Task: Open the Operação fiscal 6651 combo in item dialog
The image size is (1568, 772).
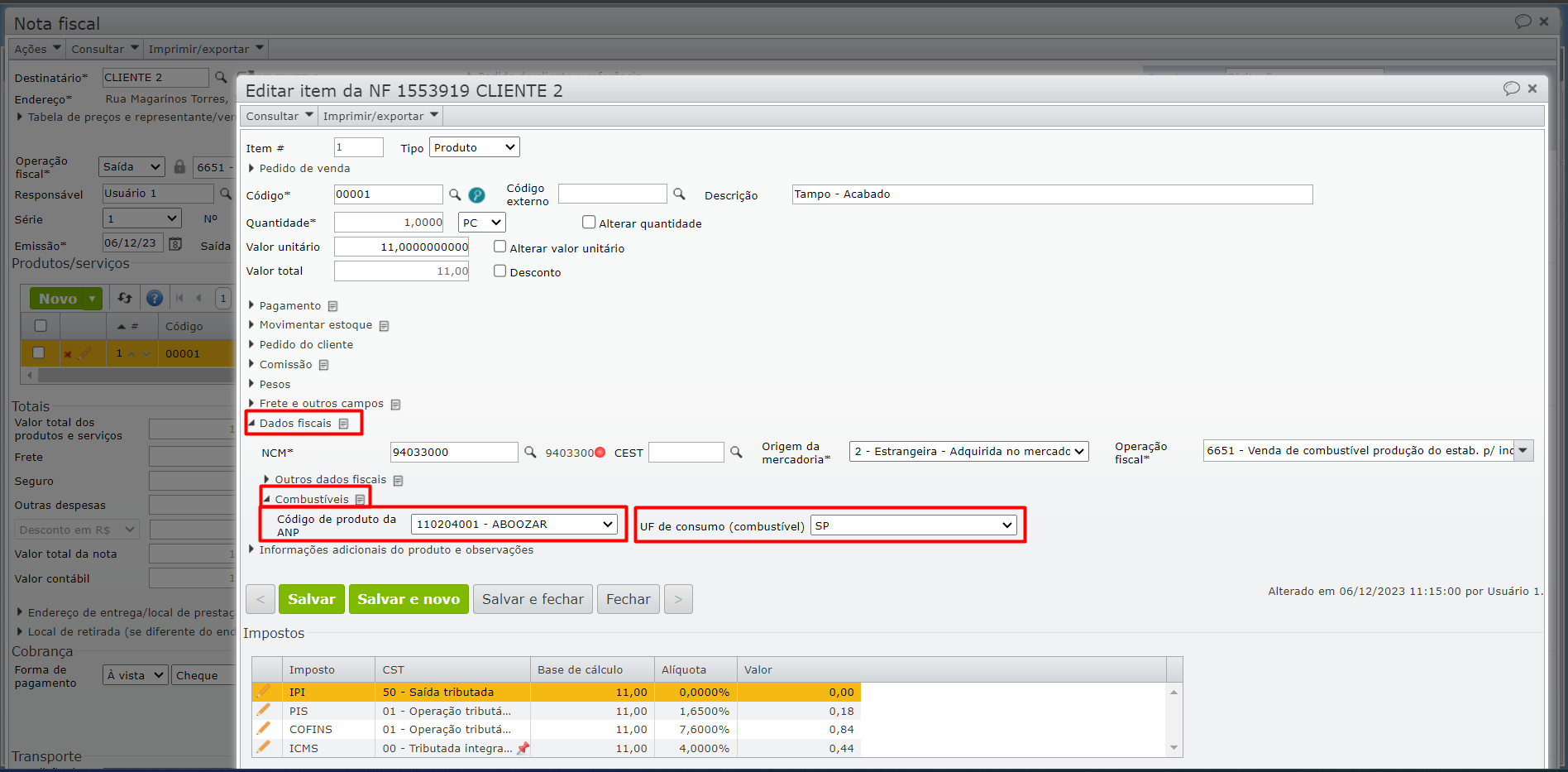Action: (x=1522, y=450)
